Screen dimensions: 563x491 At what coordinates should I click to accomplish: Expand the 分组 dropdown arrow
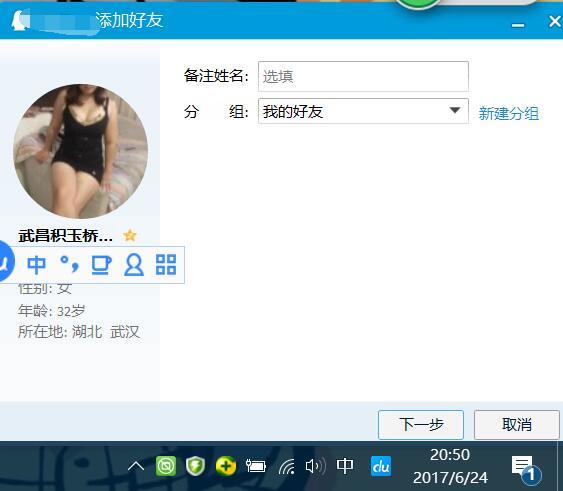[455, 110]
